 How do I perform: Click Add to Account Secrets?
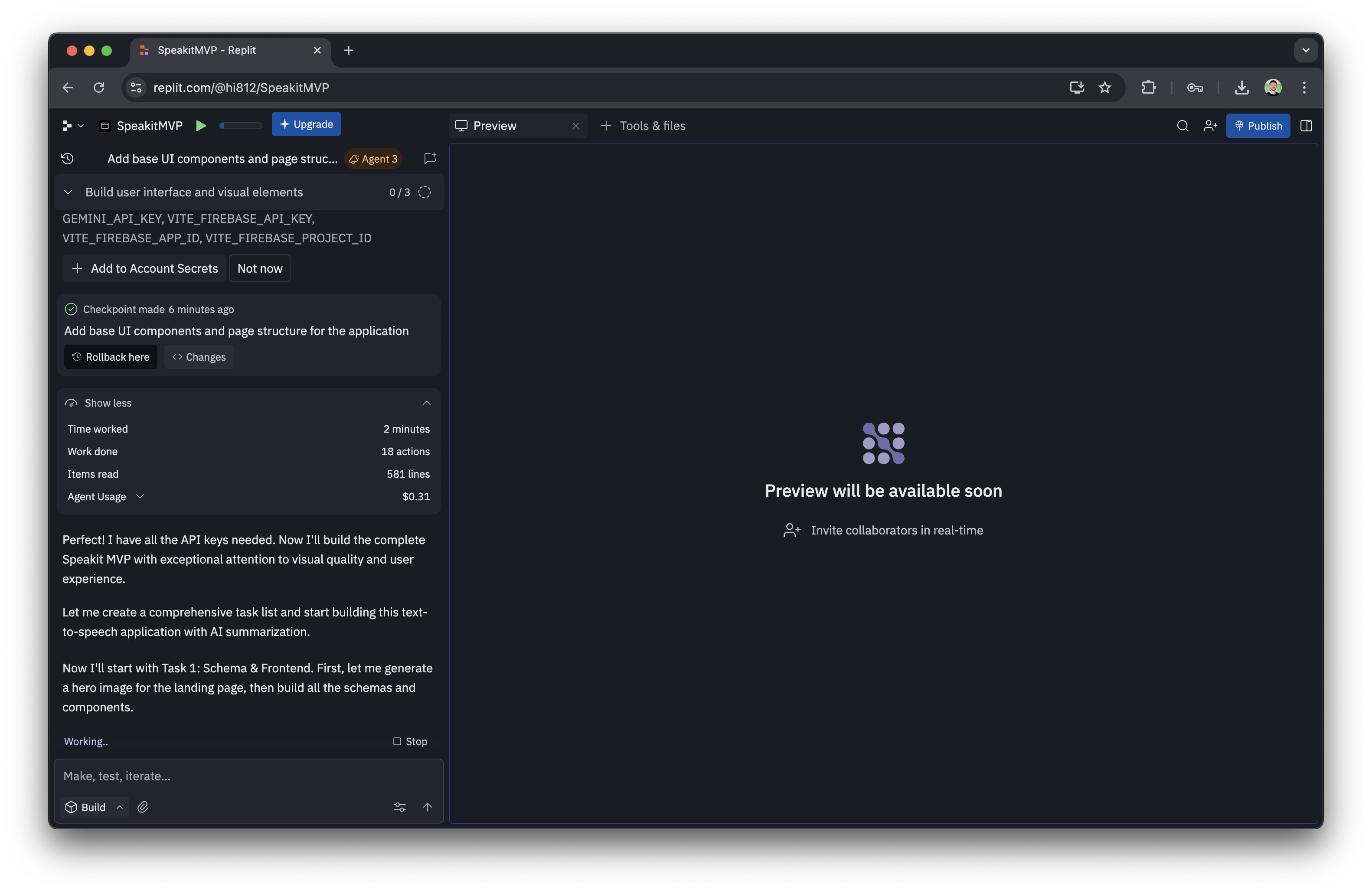pyautogui.click(x=145, y=268)
